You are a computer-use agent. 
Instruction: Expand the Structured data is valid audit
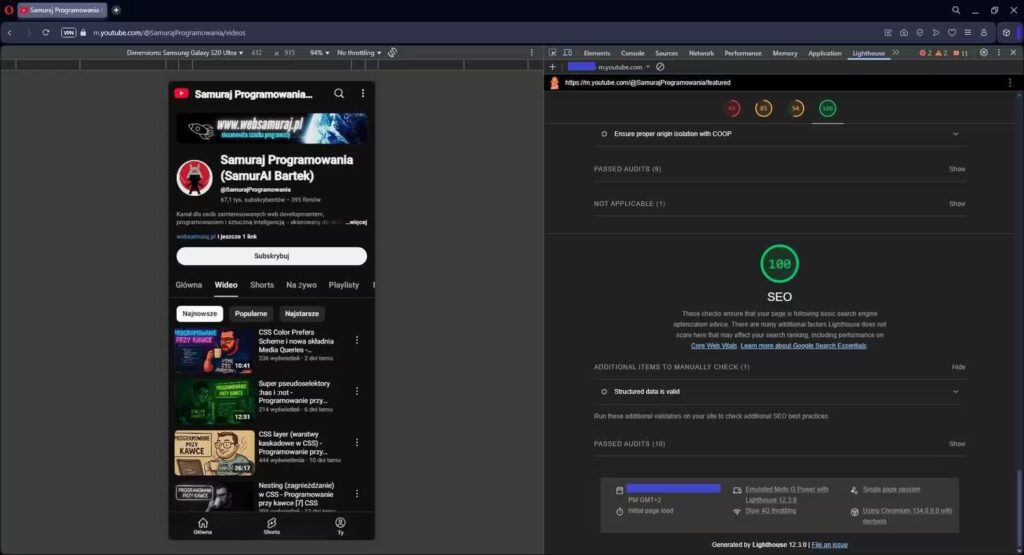tap(779, 392)
